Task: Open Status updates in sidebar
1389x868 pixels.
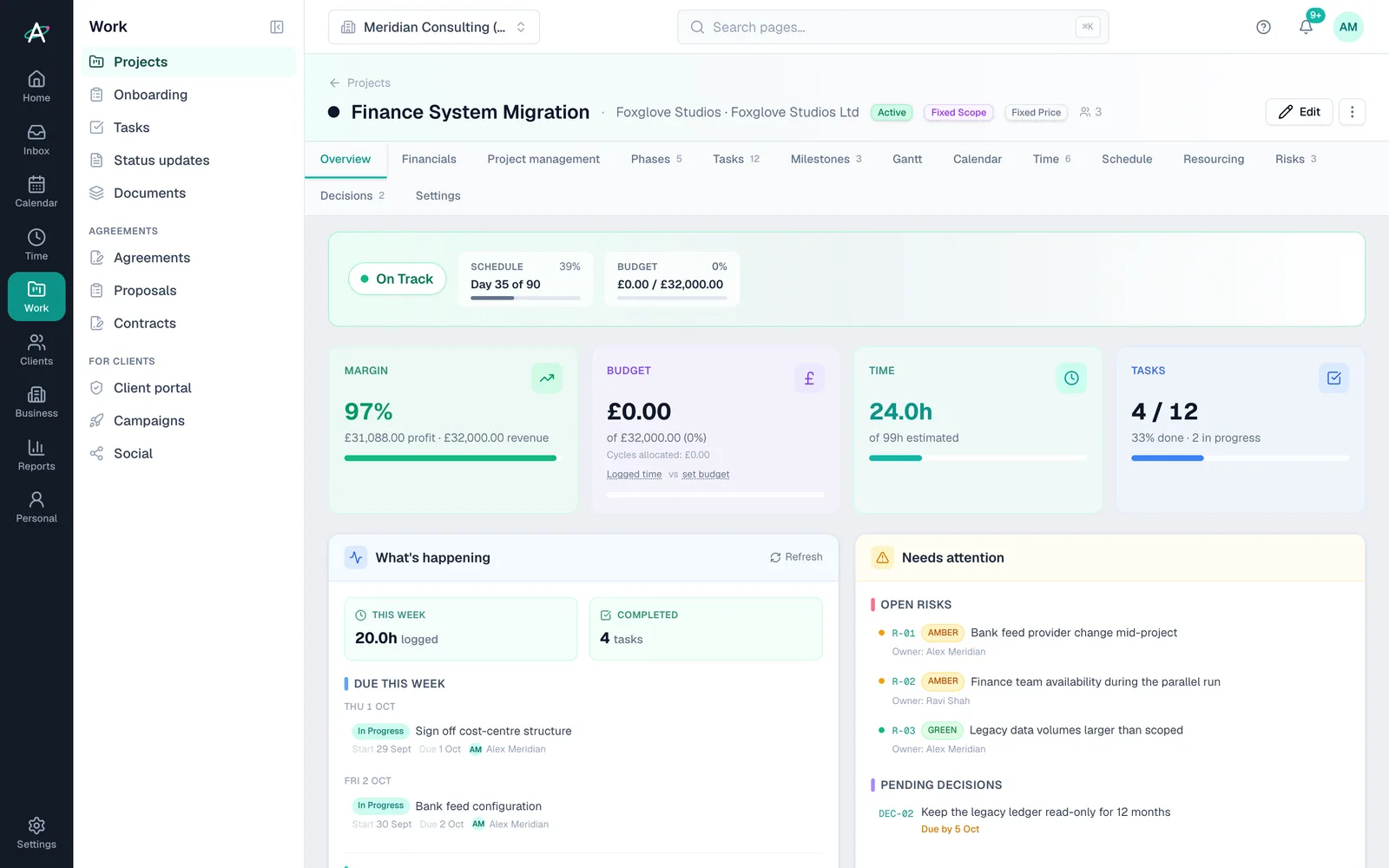Action: [x=188, y=161]
